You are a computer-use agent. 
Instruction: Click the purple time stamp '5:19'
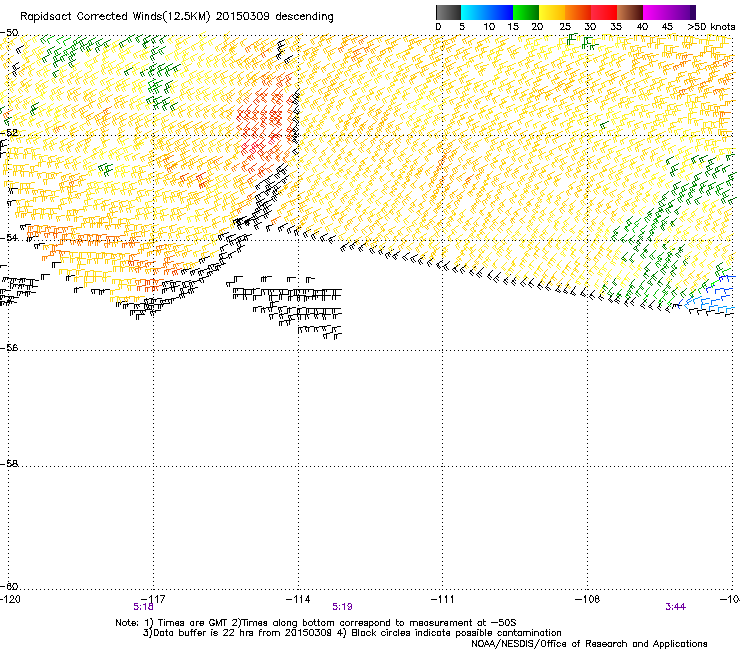click(x=342, y=607)
